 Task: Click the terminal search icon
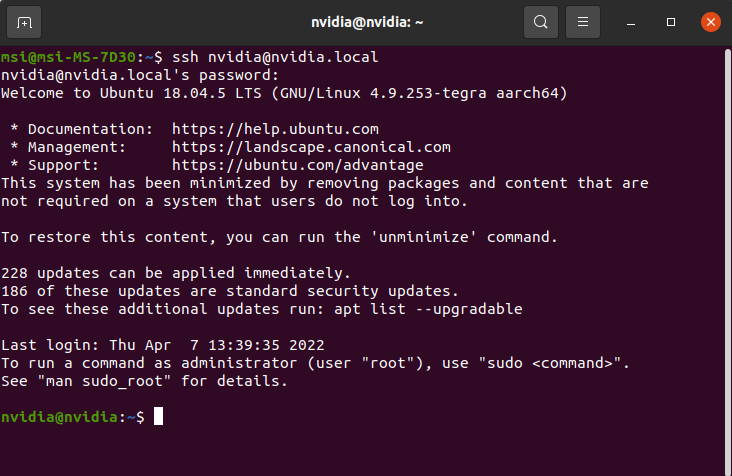(x=541, y=22)
